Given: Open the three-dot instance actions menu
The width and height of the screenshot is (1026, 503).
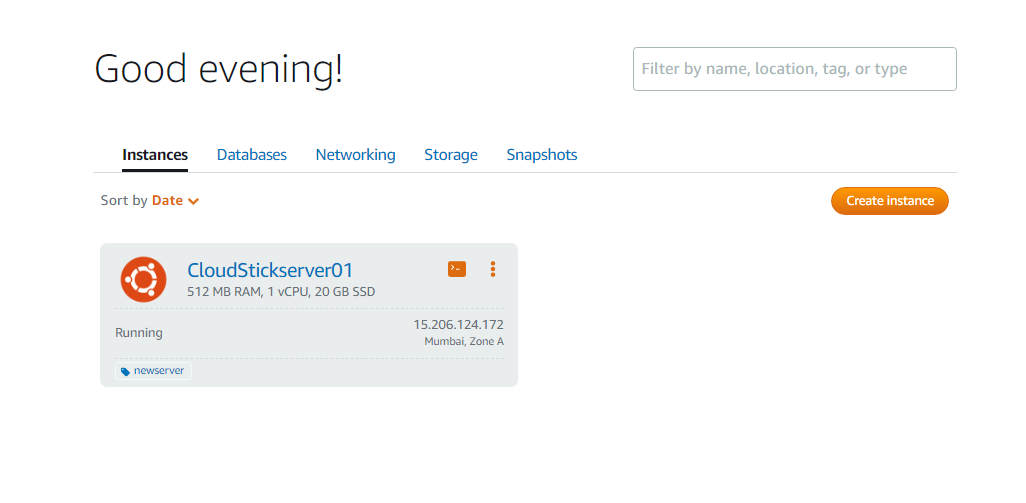Looking at the screenshot, I should tap(493, 269).
